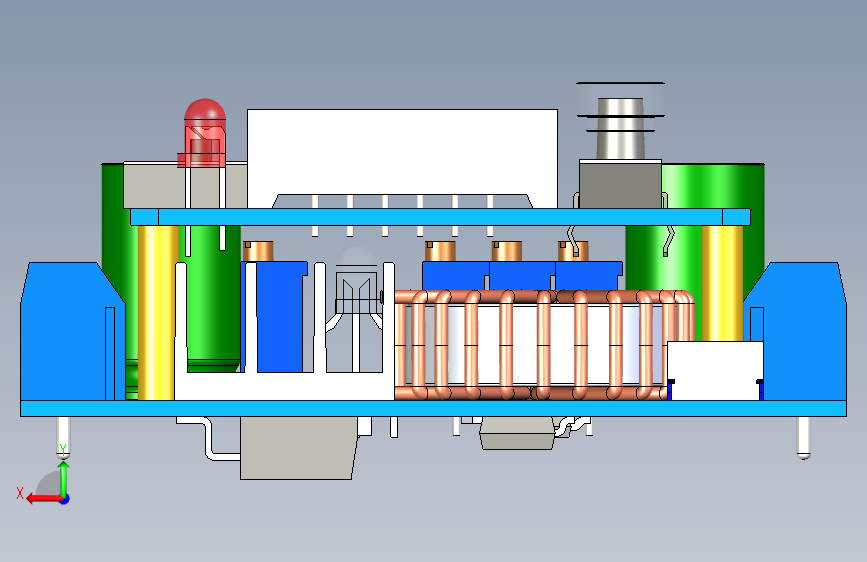Select the red LED component
Viewport: 867px width, 562px height.
tap(205, 133)
